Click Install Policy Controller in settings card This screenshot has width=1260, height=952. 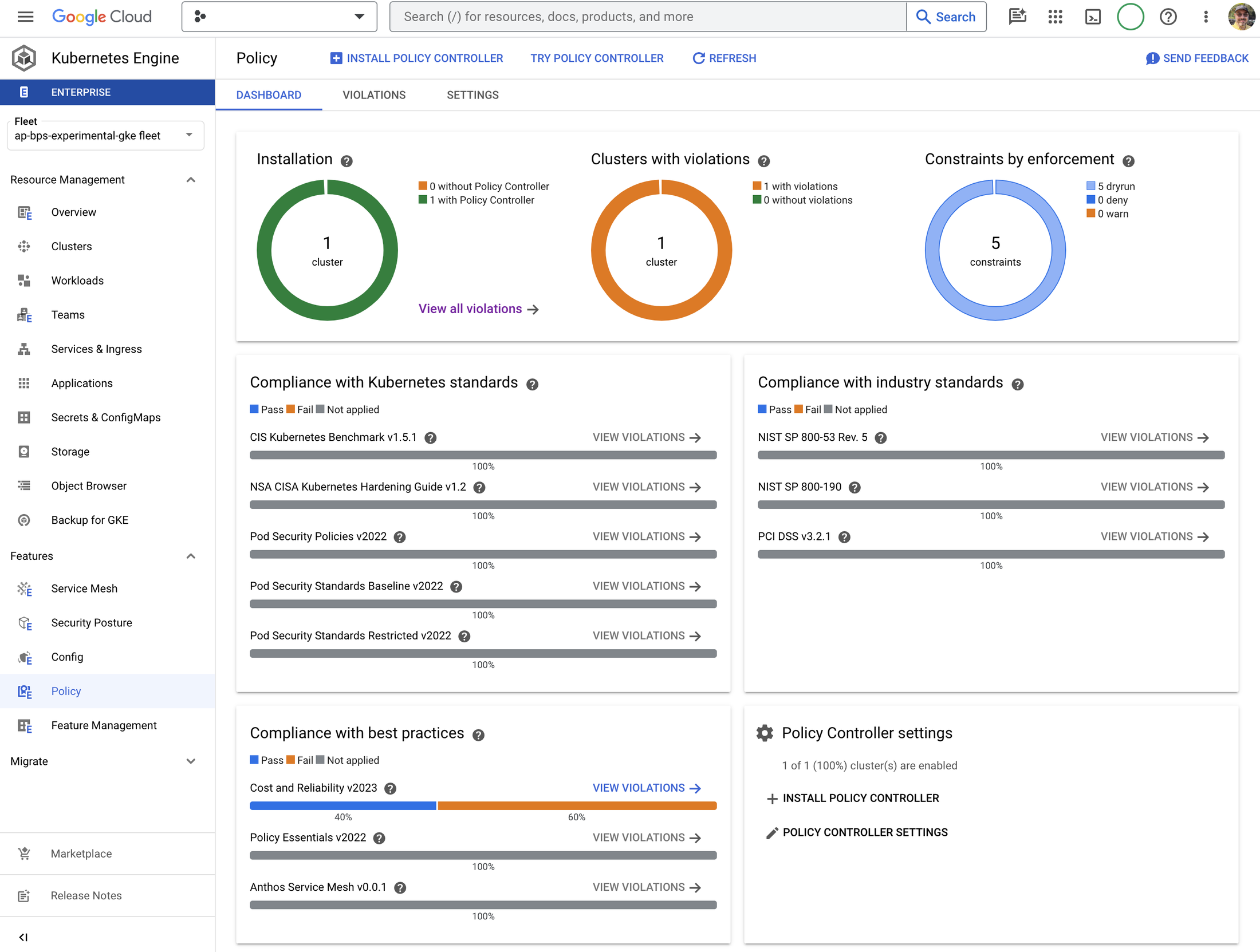[853, 799]
